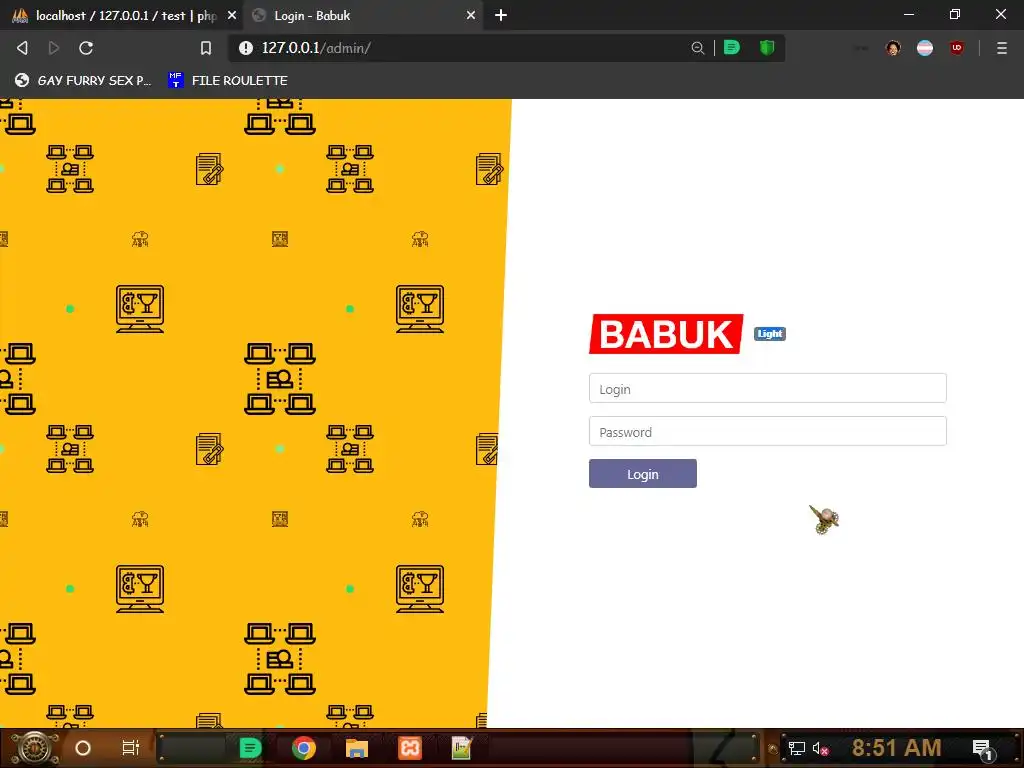This screenshot has width=1024, height=768.
Task: Click the network tray icon
Action: [797, 748]
